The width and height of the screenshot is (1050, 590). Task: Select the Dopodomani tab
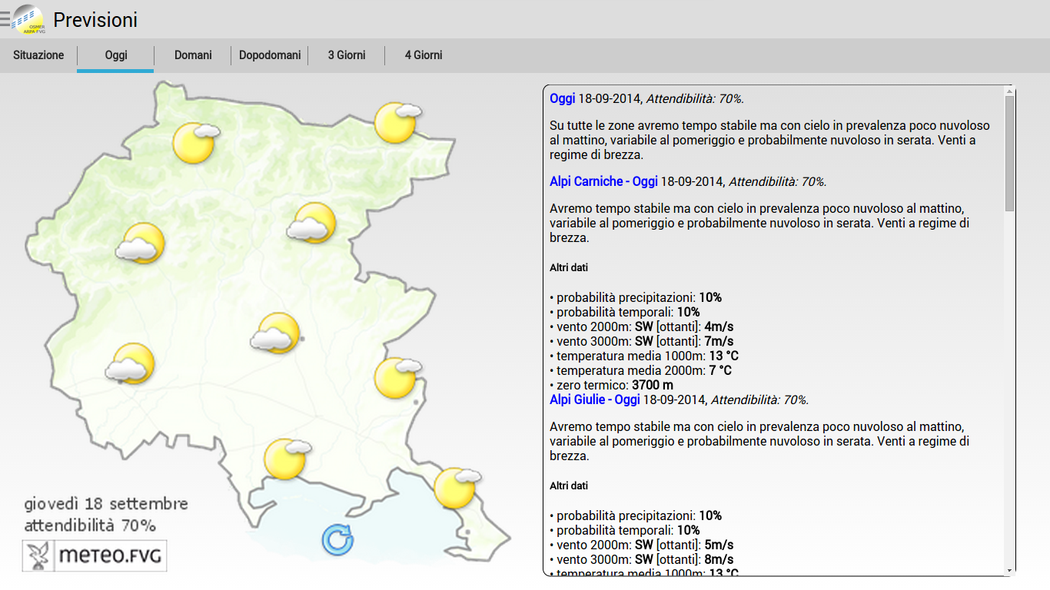coord(270,55)
